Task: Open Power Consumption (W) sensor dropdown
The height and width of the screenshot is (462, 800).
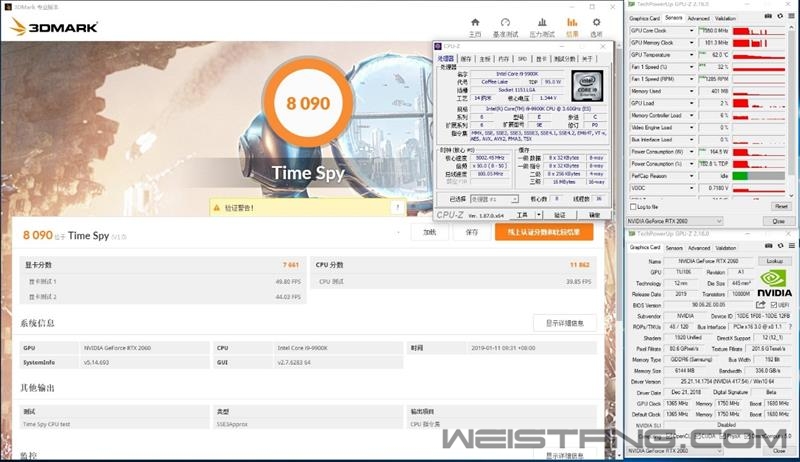Action: click(x=692, y=152)
